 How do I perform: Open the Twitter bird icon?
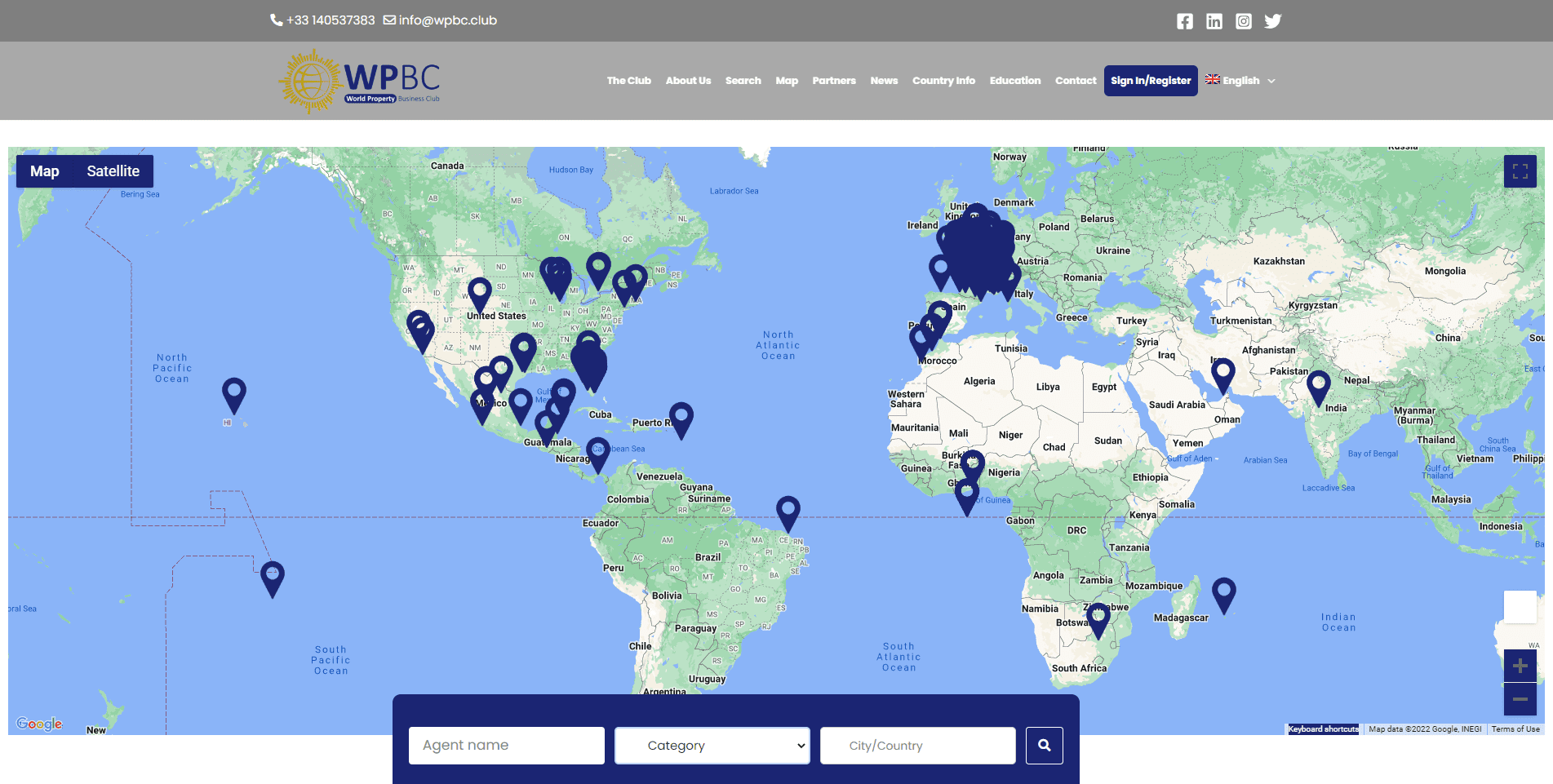[x=1272, y=21]
